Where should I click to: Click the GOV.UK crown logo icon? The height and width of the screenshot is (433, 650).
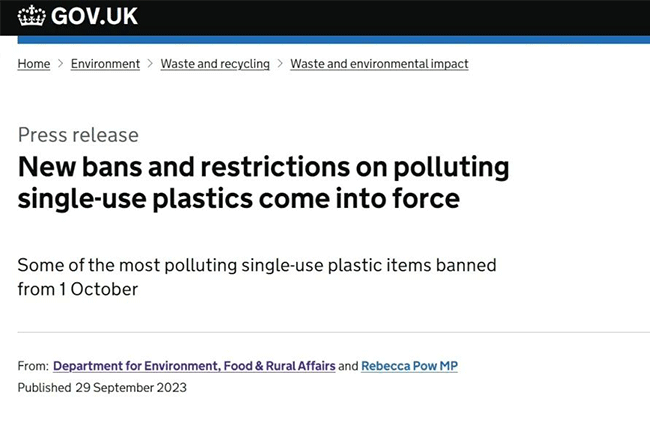click(32, 16)
